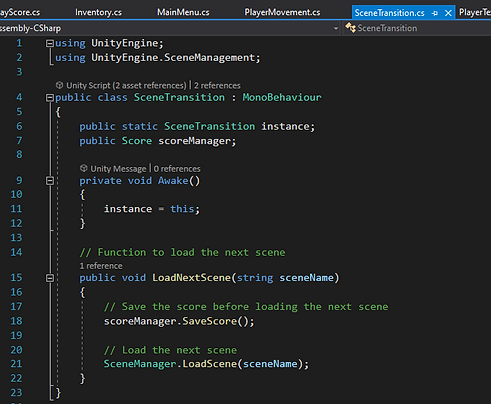491x404 pixels.
Task: Collapse the using directives block
Action: (50, 43)
